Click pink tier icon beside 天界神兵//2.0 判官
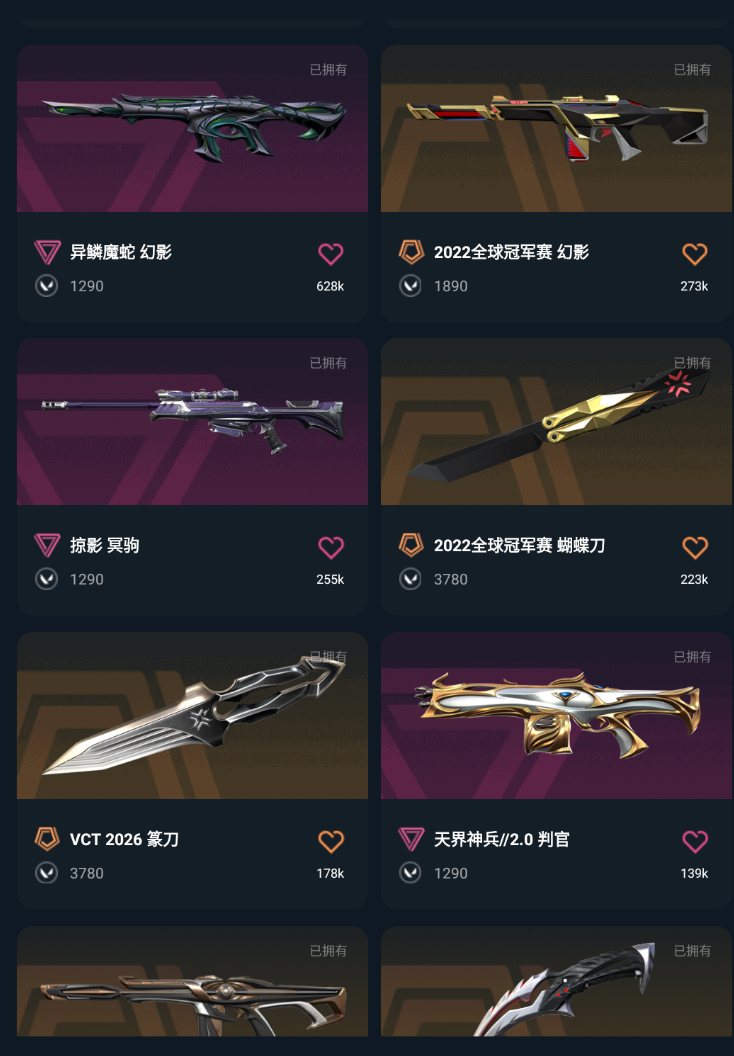Screen dimensions: 734x1056 point(411,839)
